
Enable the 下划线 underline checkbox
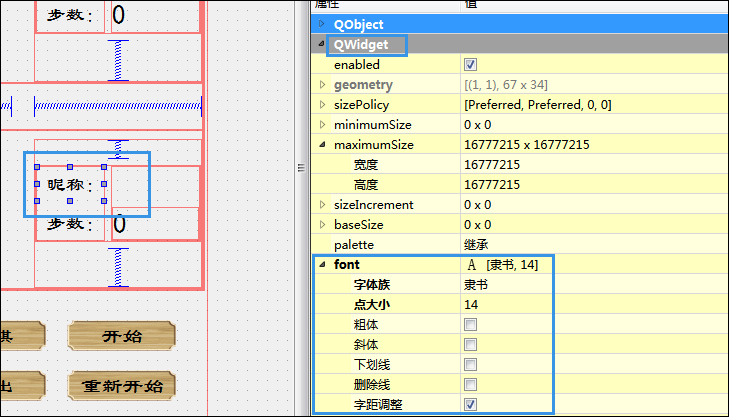[x=470, y=364]
